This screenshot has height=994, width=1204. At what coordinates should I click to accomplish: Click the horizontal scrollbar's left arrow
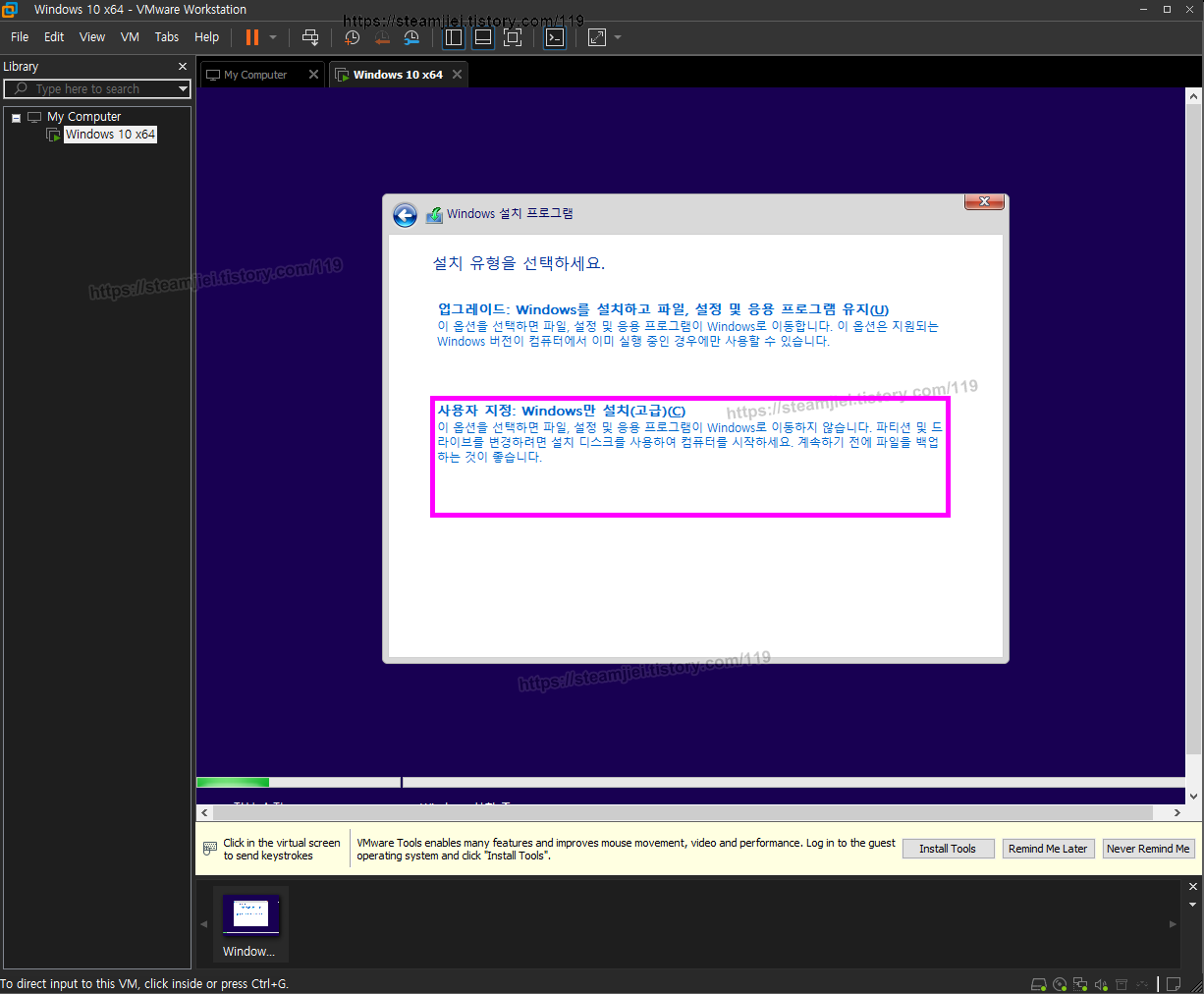(204, 812)
